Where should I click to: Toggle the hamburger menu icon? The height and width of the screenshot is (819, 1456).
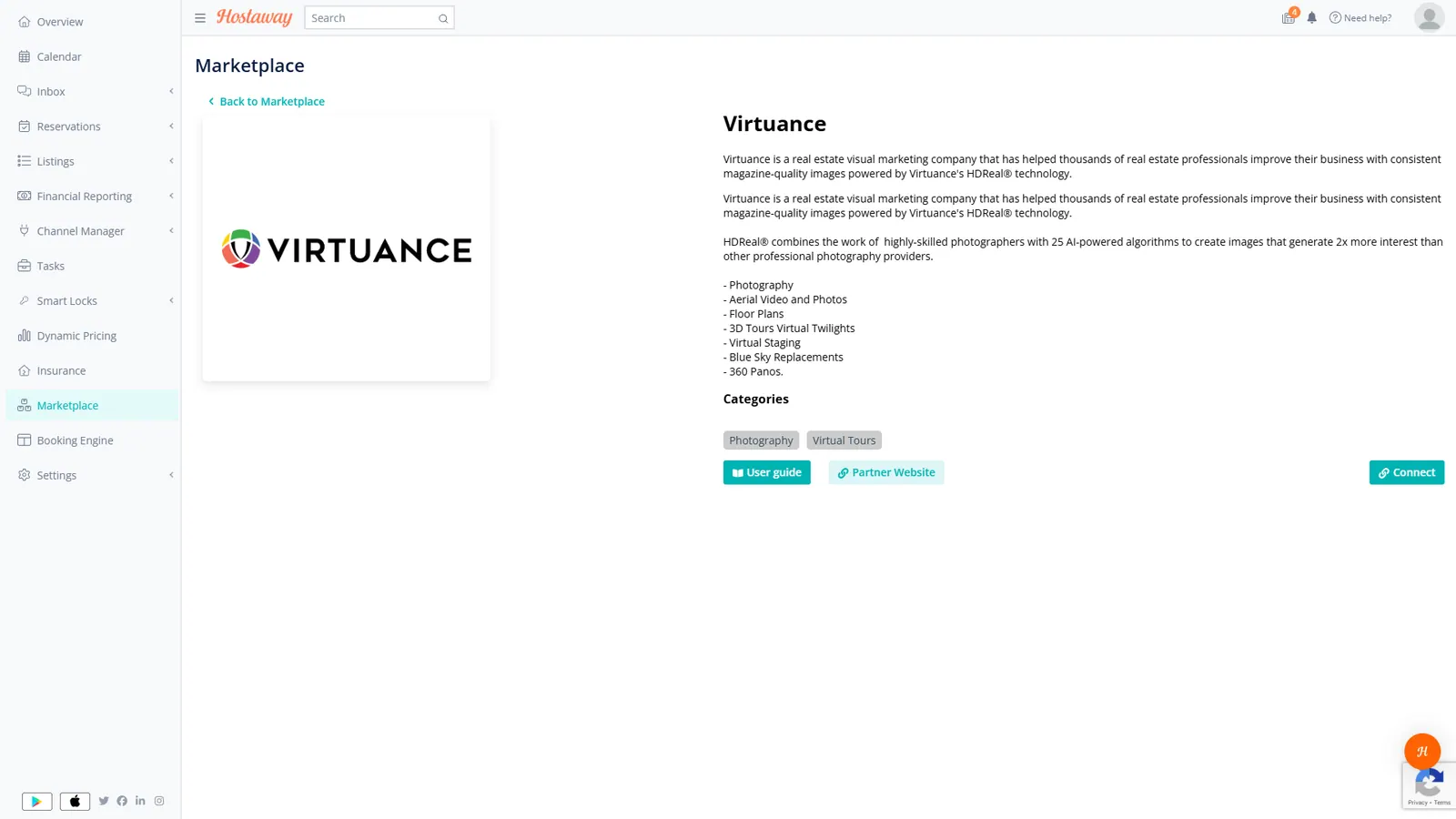(200, 18)
